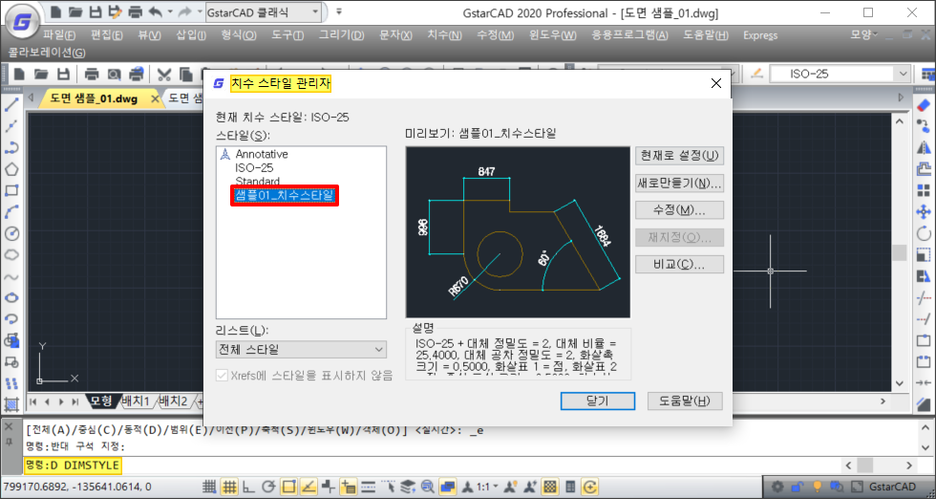Toggle Ortho mode in status bar

[249, 486]
